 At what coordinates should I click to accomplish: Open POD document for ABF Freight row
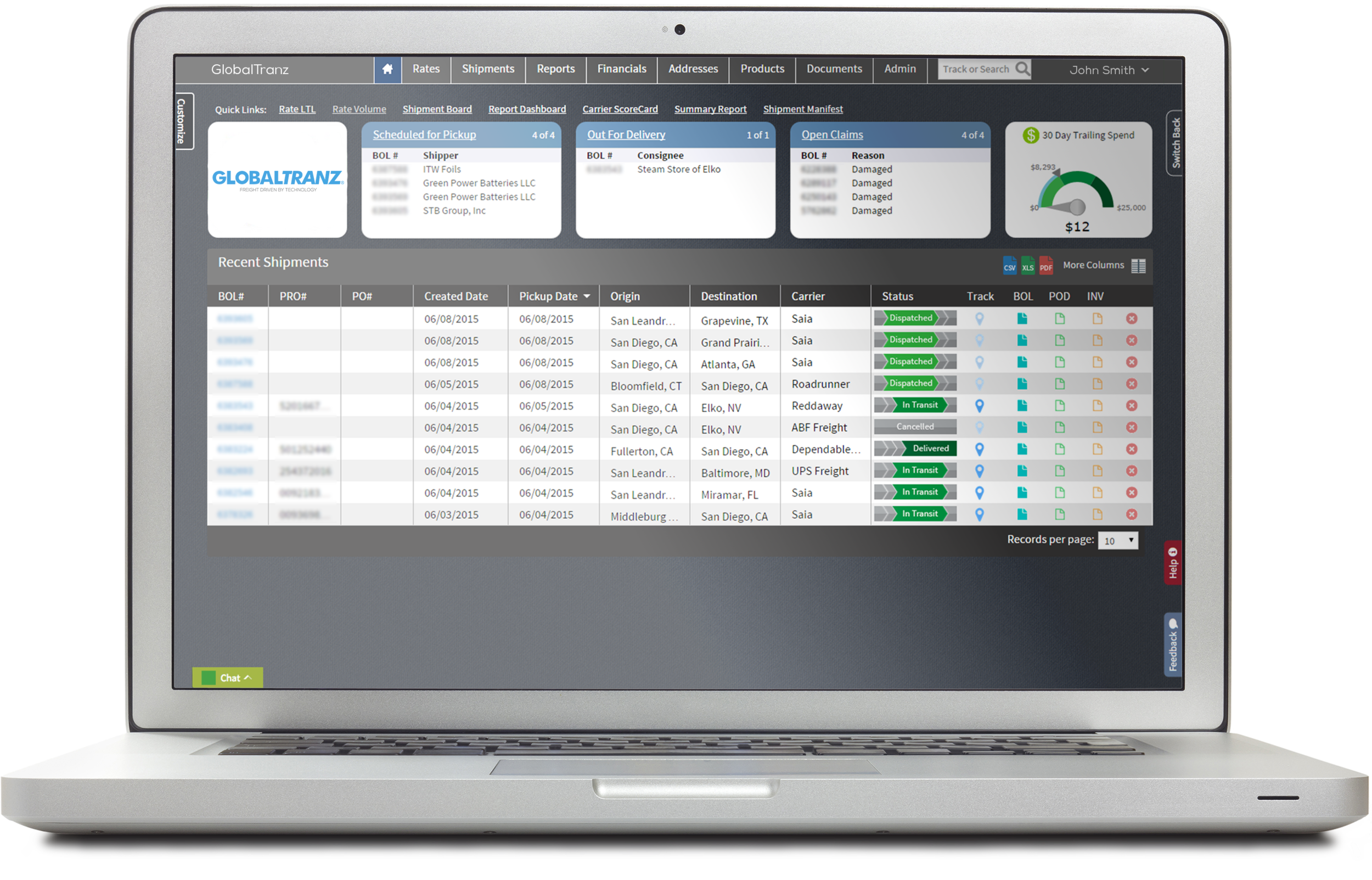[x=1060, y=428]
